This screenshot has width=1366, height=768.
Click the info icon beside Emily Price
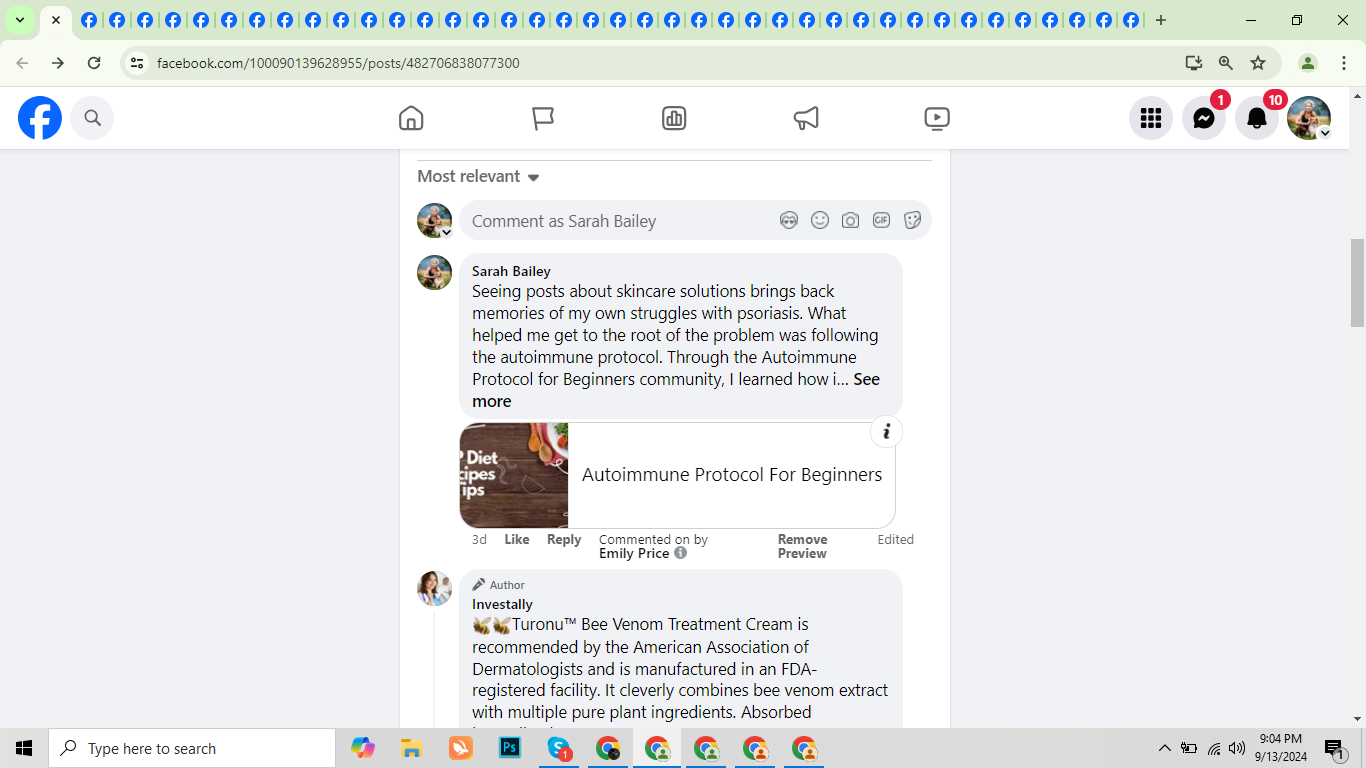point(680,553)
